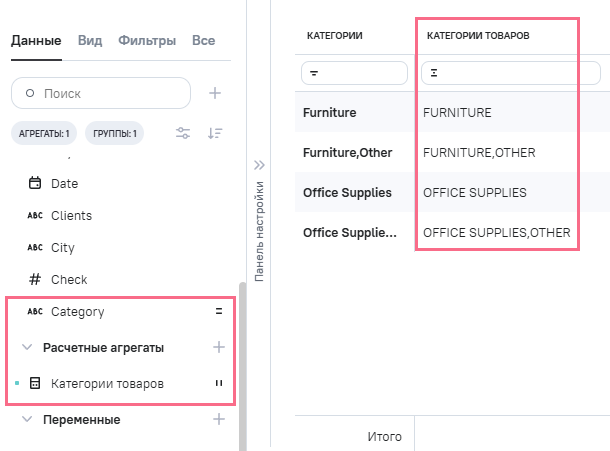Viewport: 610px width, 451px height.
Task: Click the aggregate marker beside Категории товаров
Action: coord(217,383)
